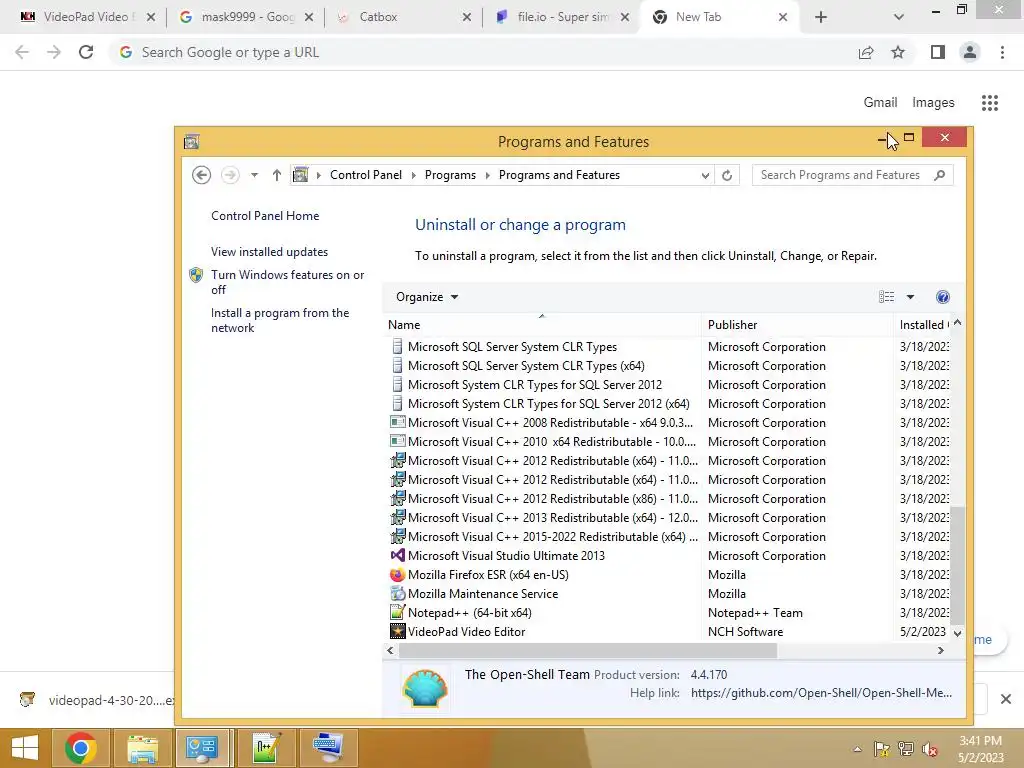1024x768 pixels.
Task: Open the Chrome three-dot menu
Action: click(x=1002, y=52)
